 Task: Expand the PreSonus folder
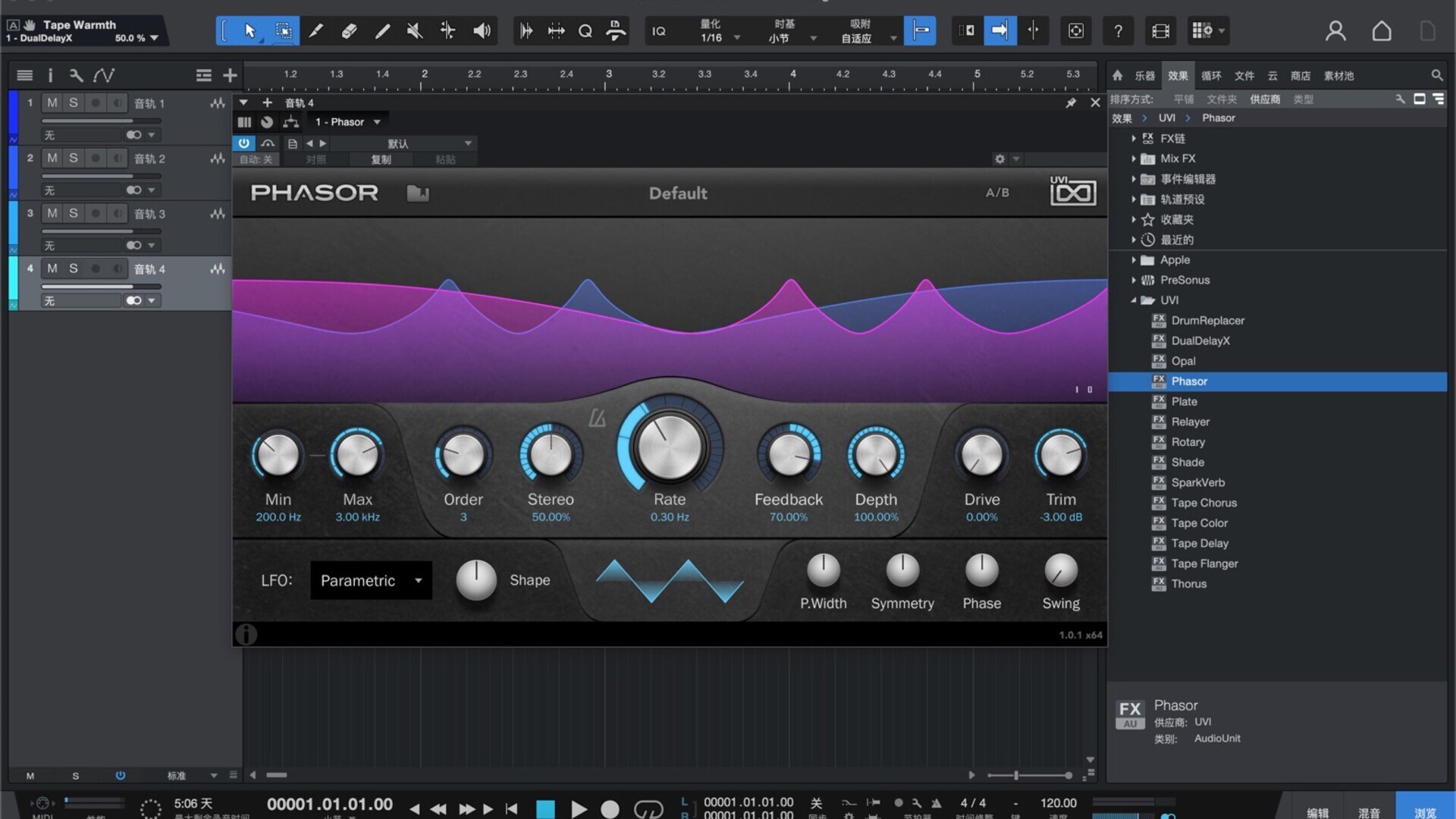coord(1133,281)
